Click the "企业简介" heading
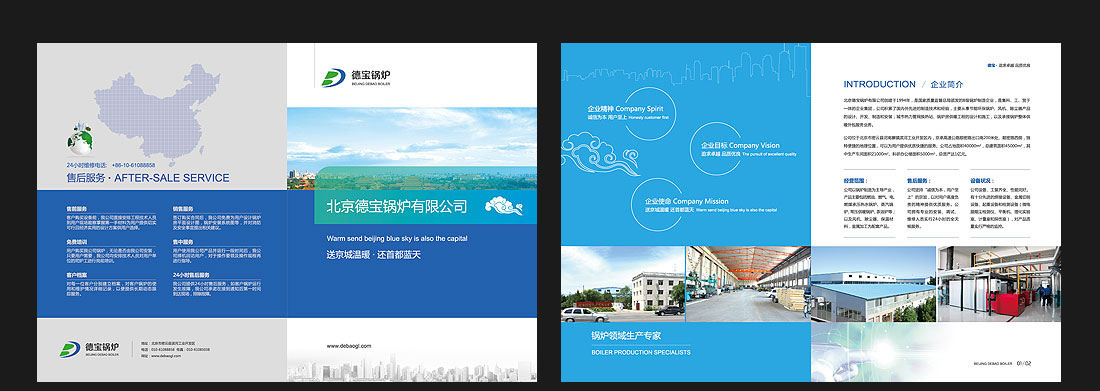This screenshot has width=1100, height=391. tap(946, 84)
